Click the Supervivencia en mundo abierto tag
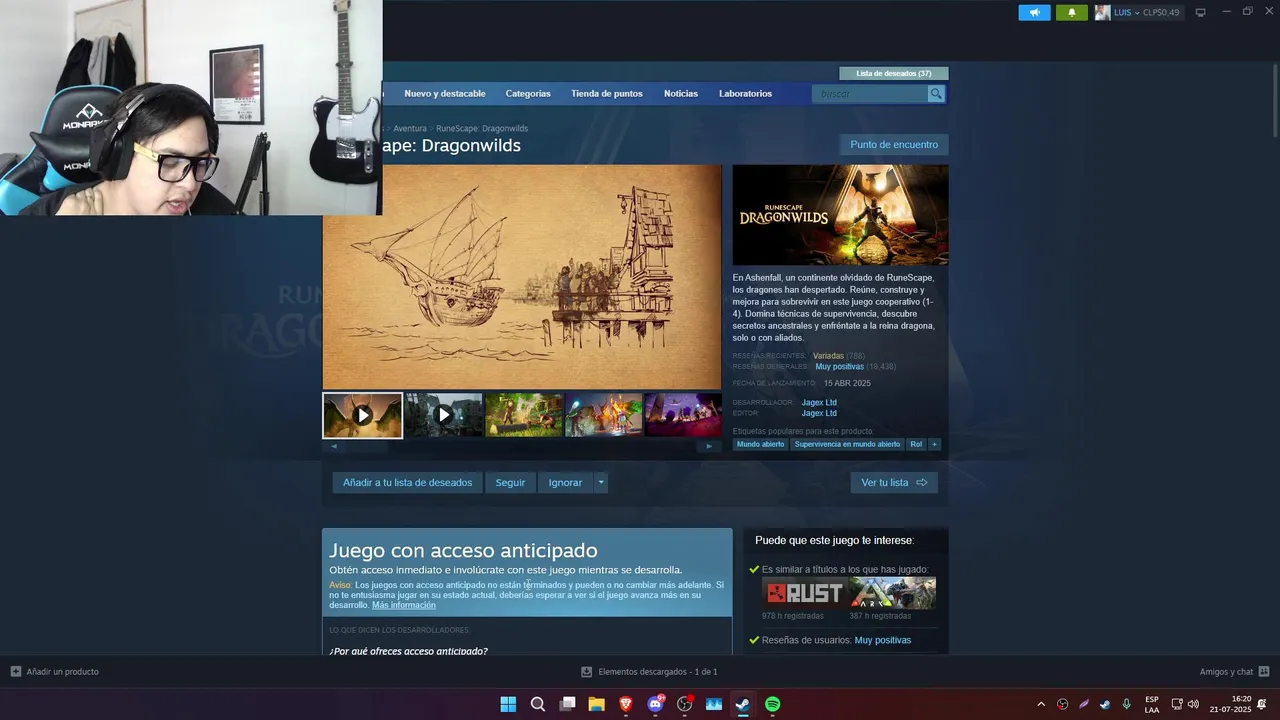This screenshot has width=1280, height=720. pos(847,444)
